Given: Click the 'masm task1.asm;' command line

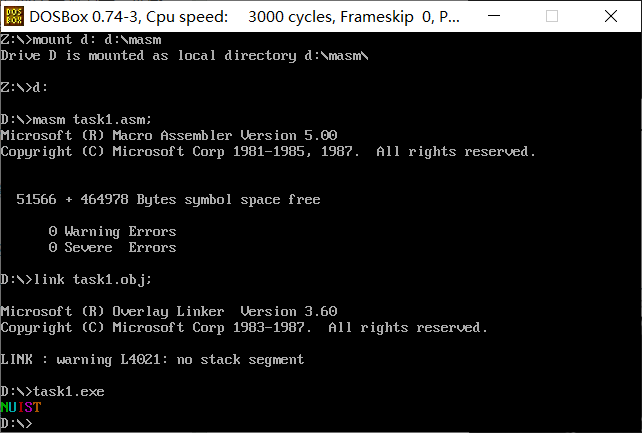Looking at the screenshot, I should pos(76,120).
